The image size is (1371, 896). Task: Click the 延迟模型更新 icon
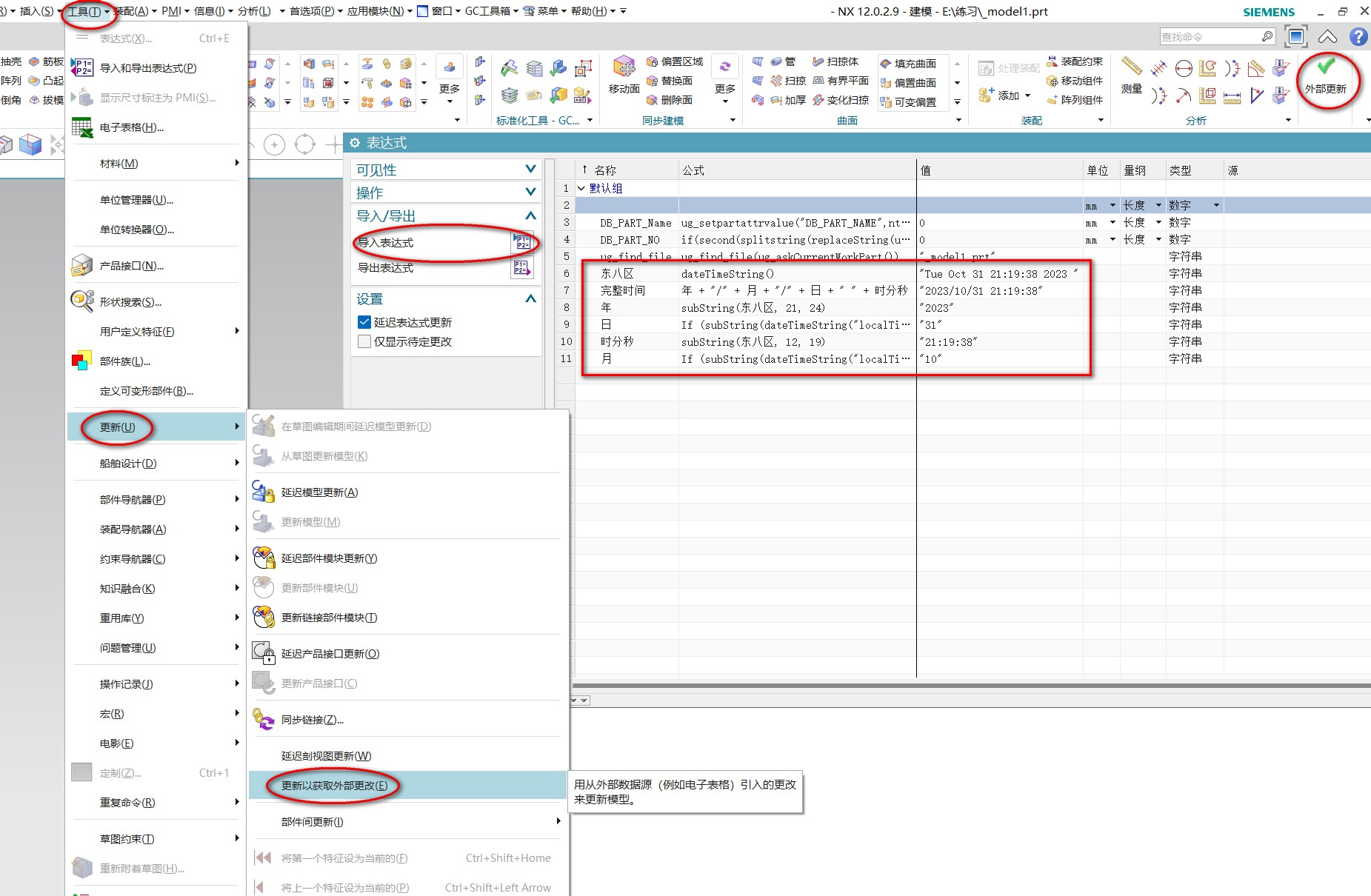coord(264,492)
